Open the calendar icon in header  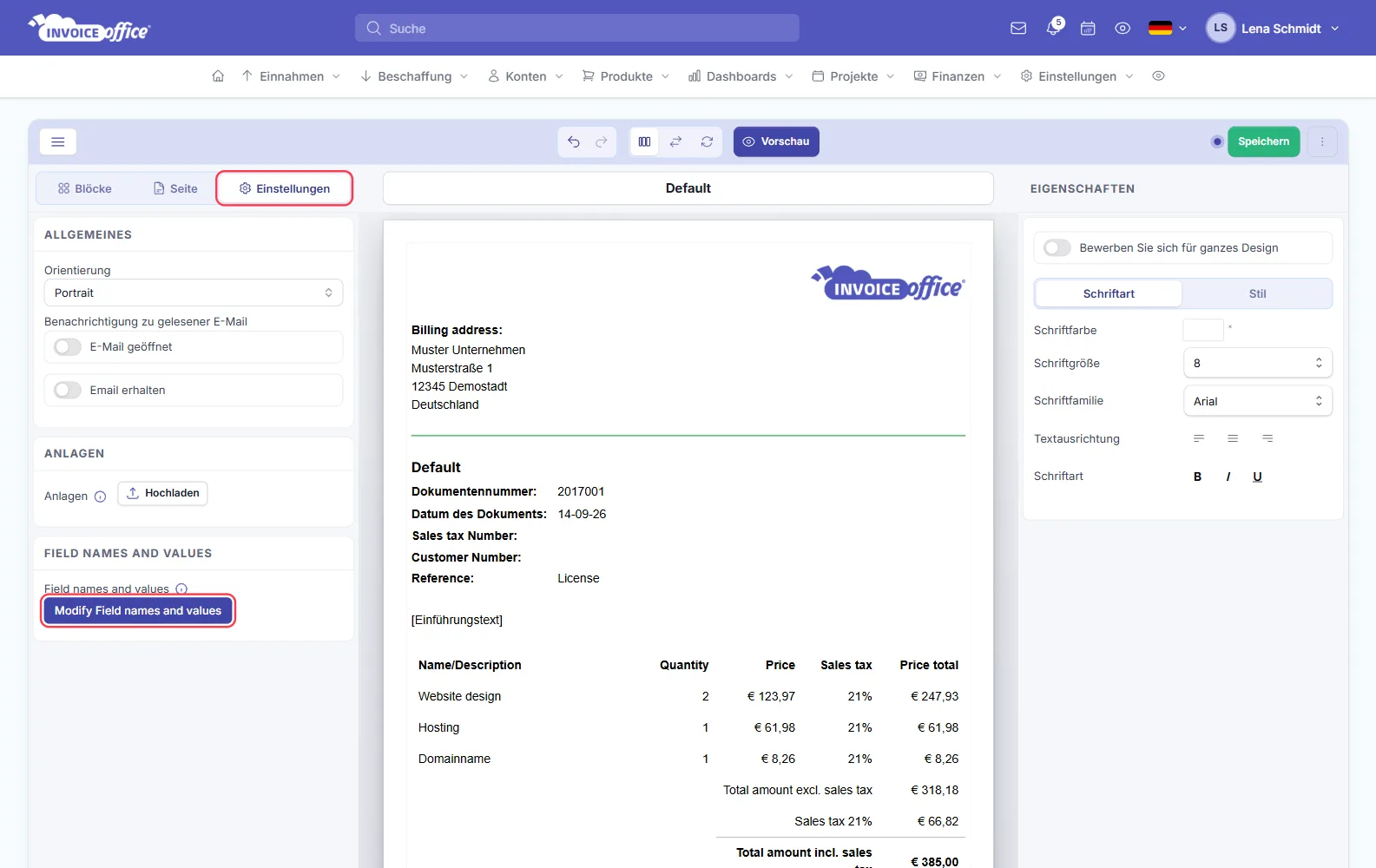point(1088,29)
